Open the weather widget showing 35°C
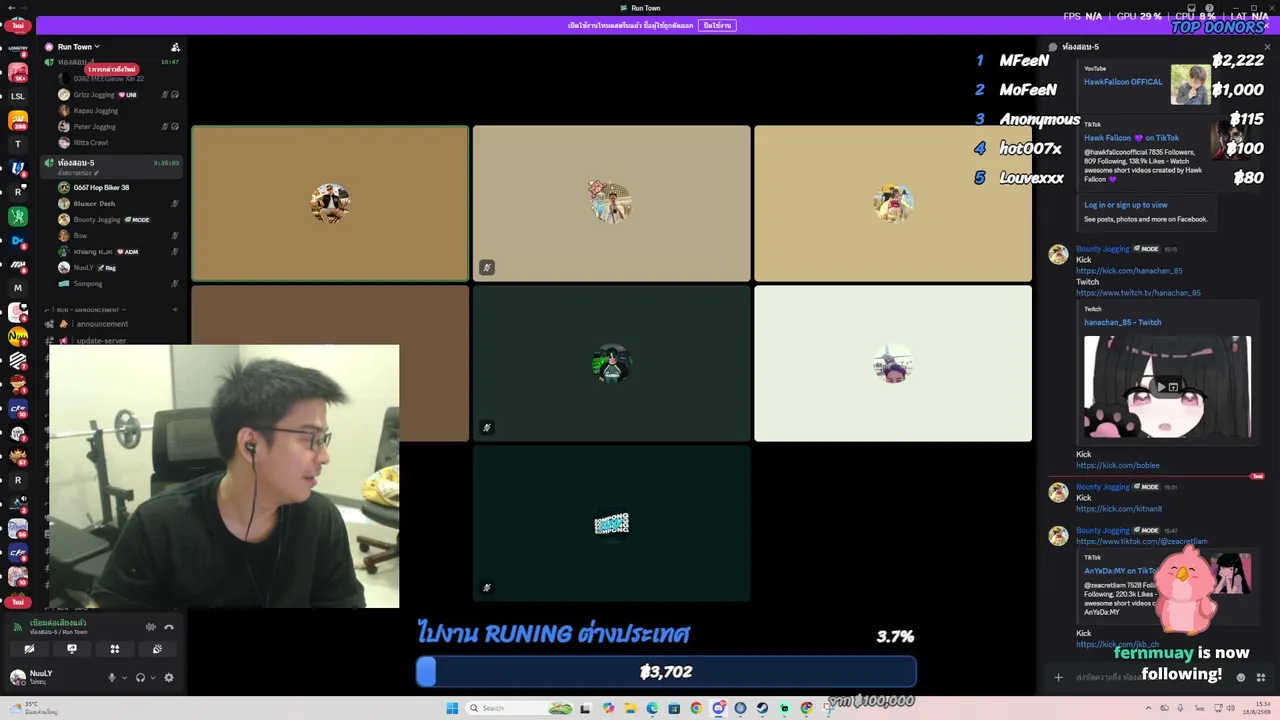Screen dimensions: 1280x720 35,708
